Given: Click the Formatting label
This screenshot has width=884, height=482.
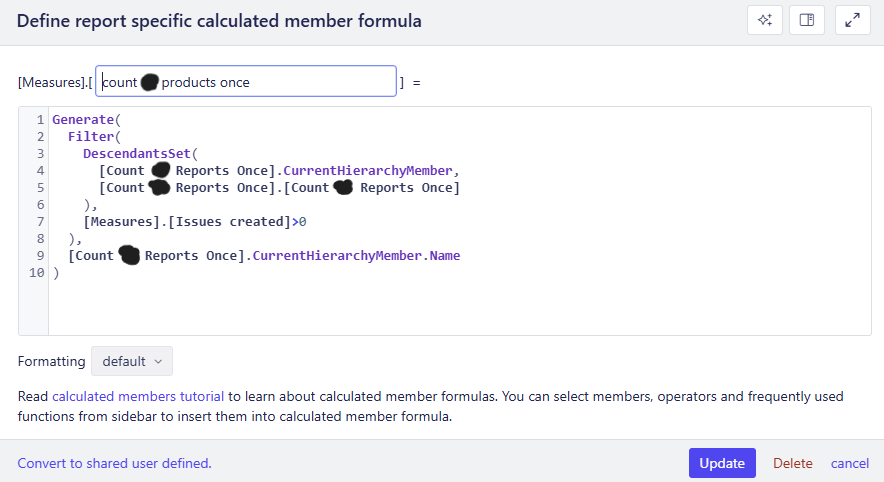Looking at the screenshot, I should pos(51,361).
